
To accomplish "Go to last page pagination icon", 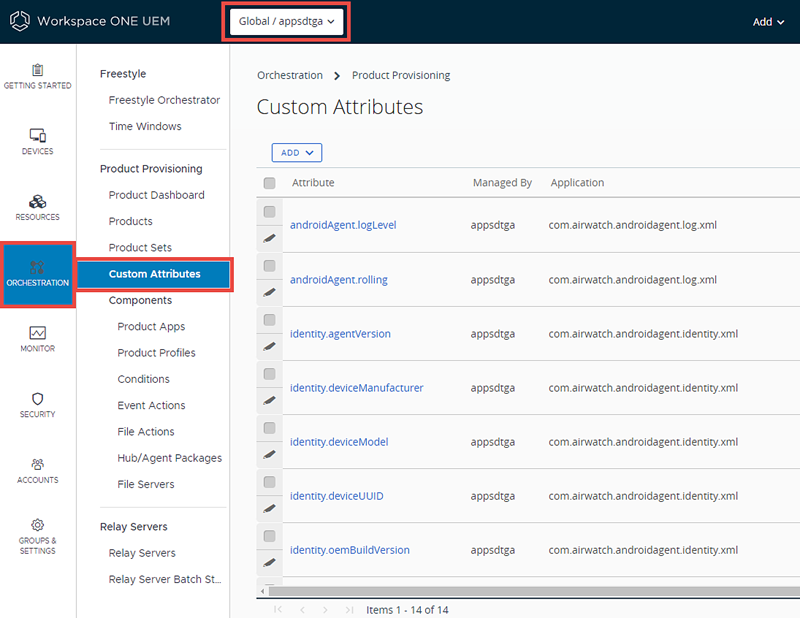I will pyautogui.click(x=349, y=609).
